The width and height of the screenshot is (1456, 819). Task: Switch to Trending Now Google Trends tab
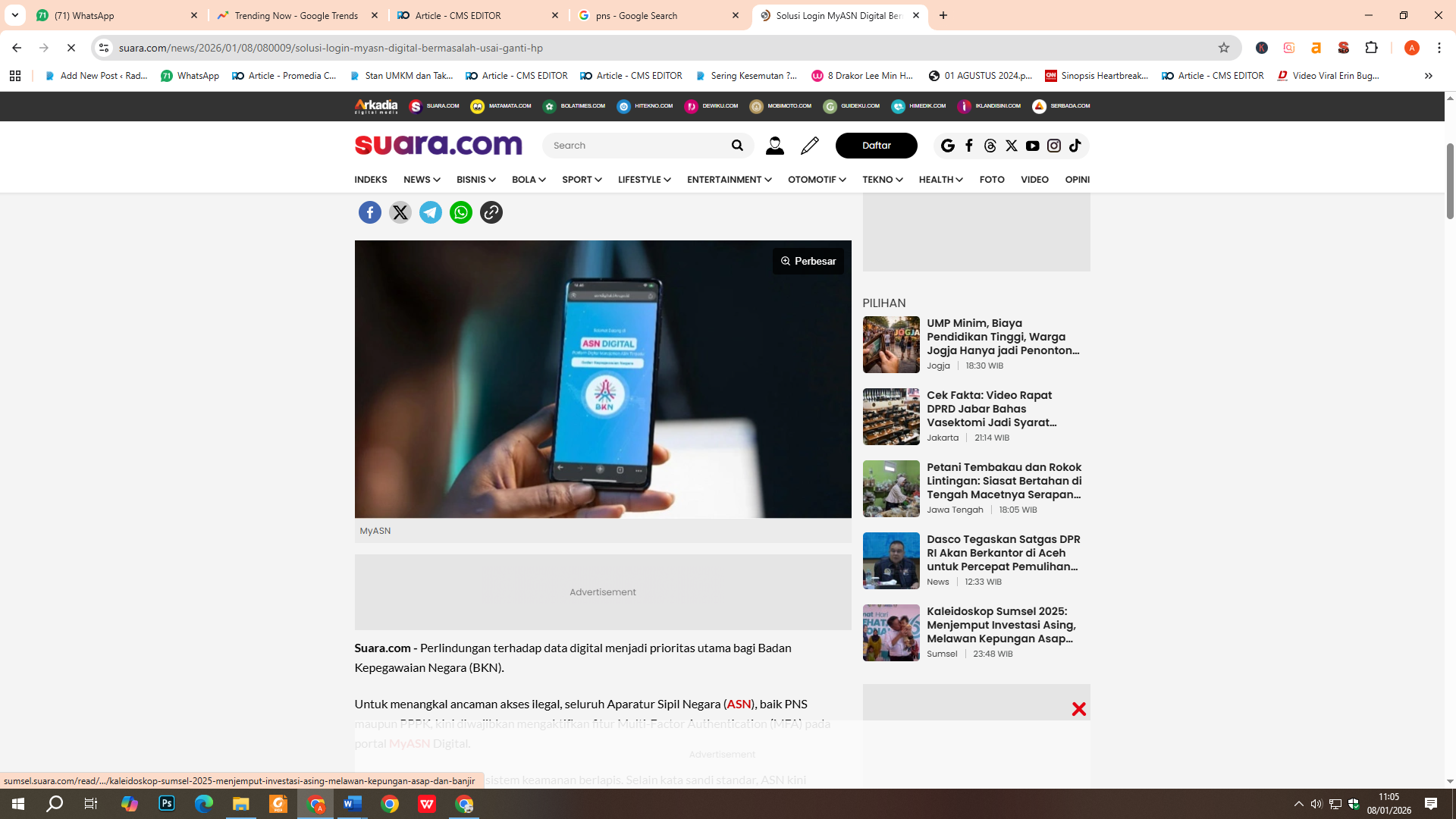(298, 15)
